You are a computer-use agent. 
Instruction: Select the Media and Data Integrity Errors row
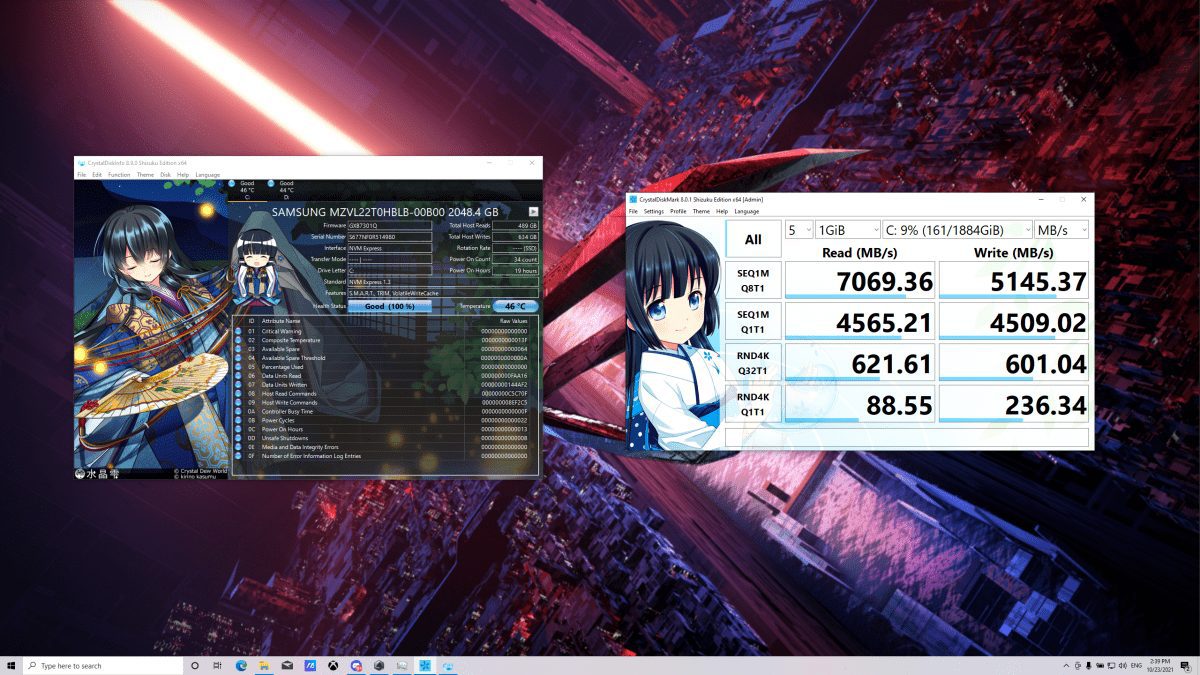click(x=385, y=447)
